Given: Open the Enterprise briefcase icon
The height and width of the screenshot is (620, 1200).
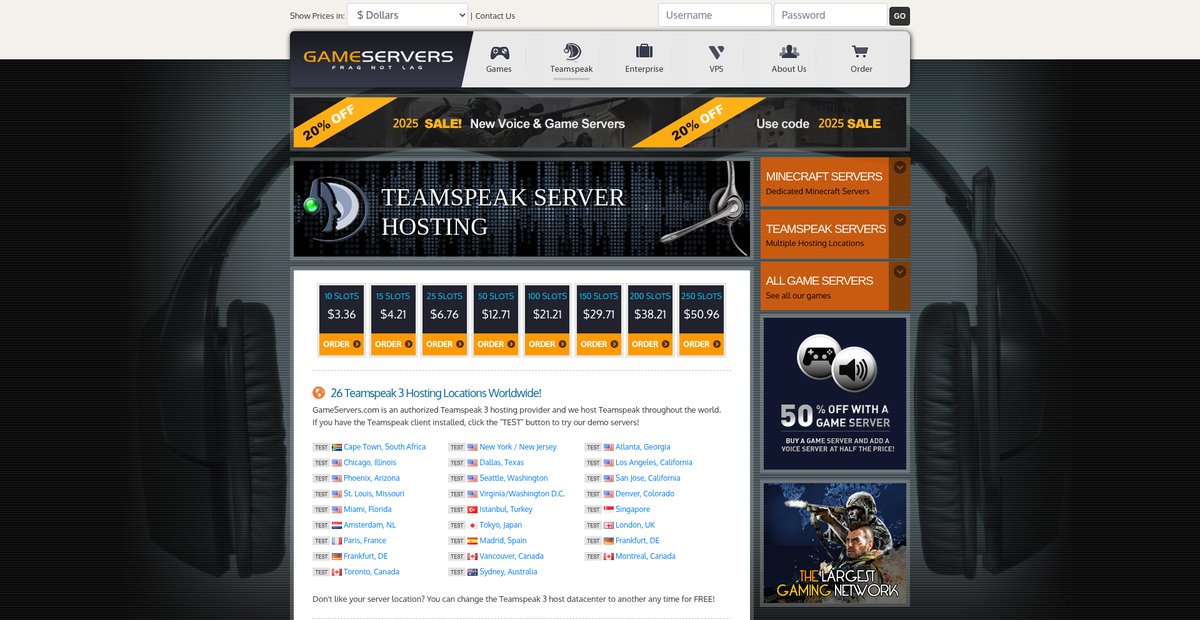Looking at the screenshot, I should point(644,52).
